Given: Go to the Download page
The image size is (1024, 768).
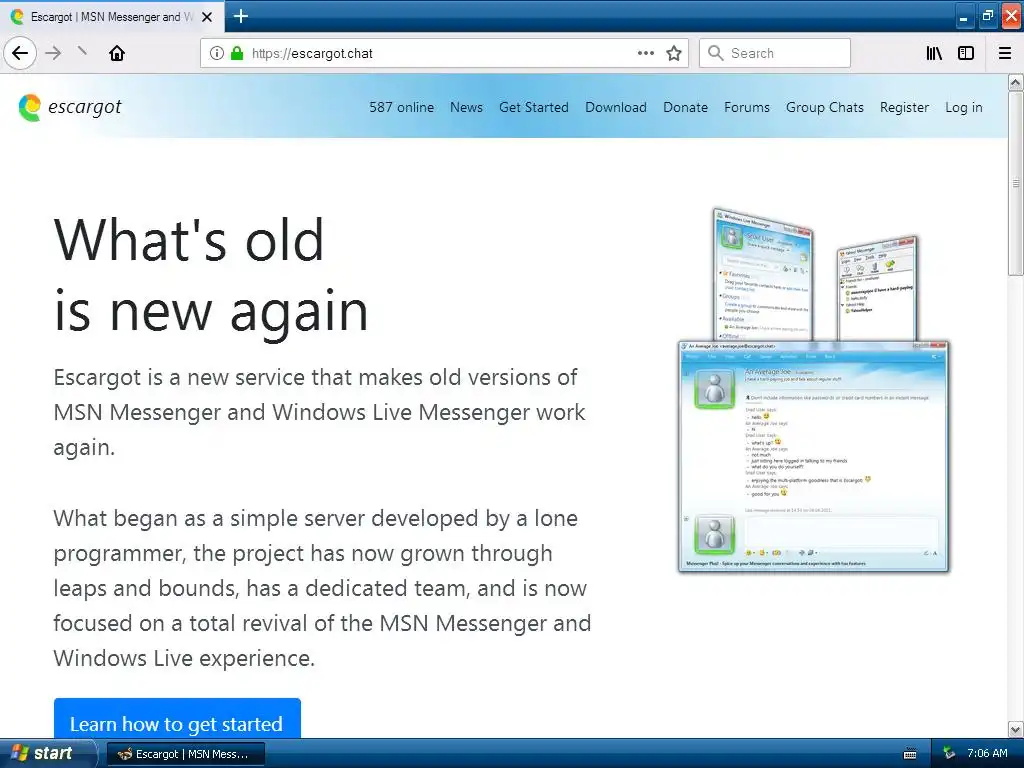Looking at the screenshot, I should tap(616, 107).
